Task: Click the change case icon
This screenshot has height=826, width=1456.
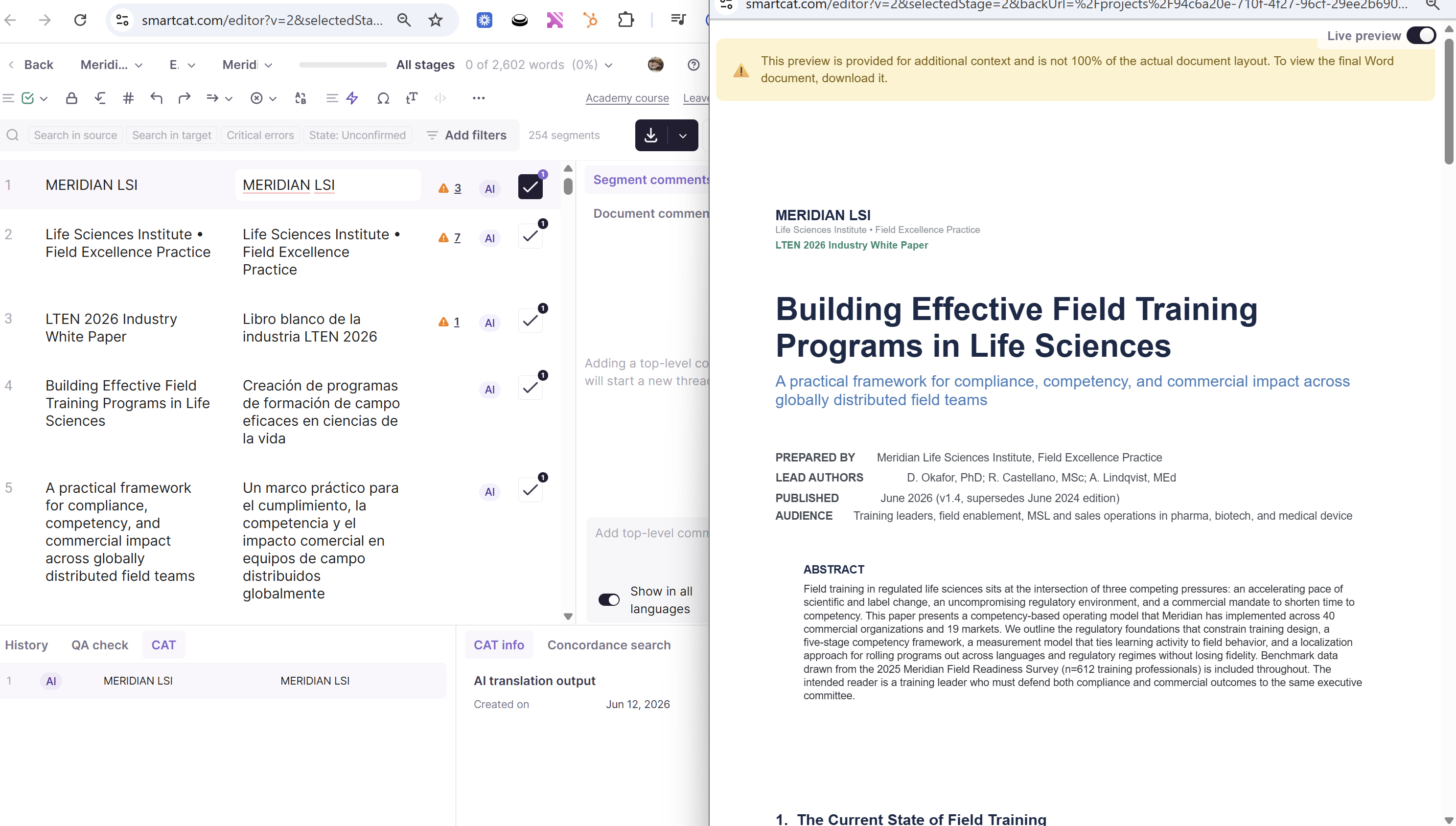Action: click(300, 98)
